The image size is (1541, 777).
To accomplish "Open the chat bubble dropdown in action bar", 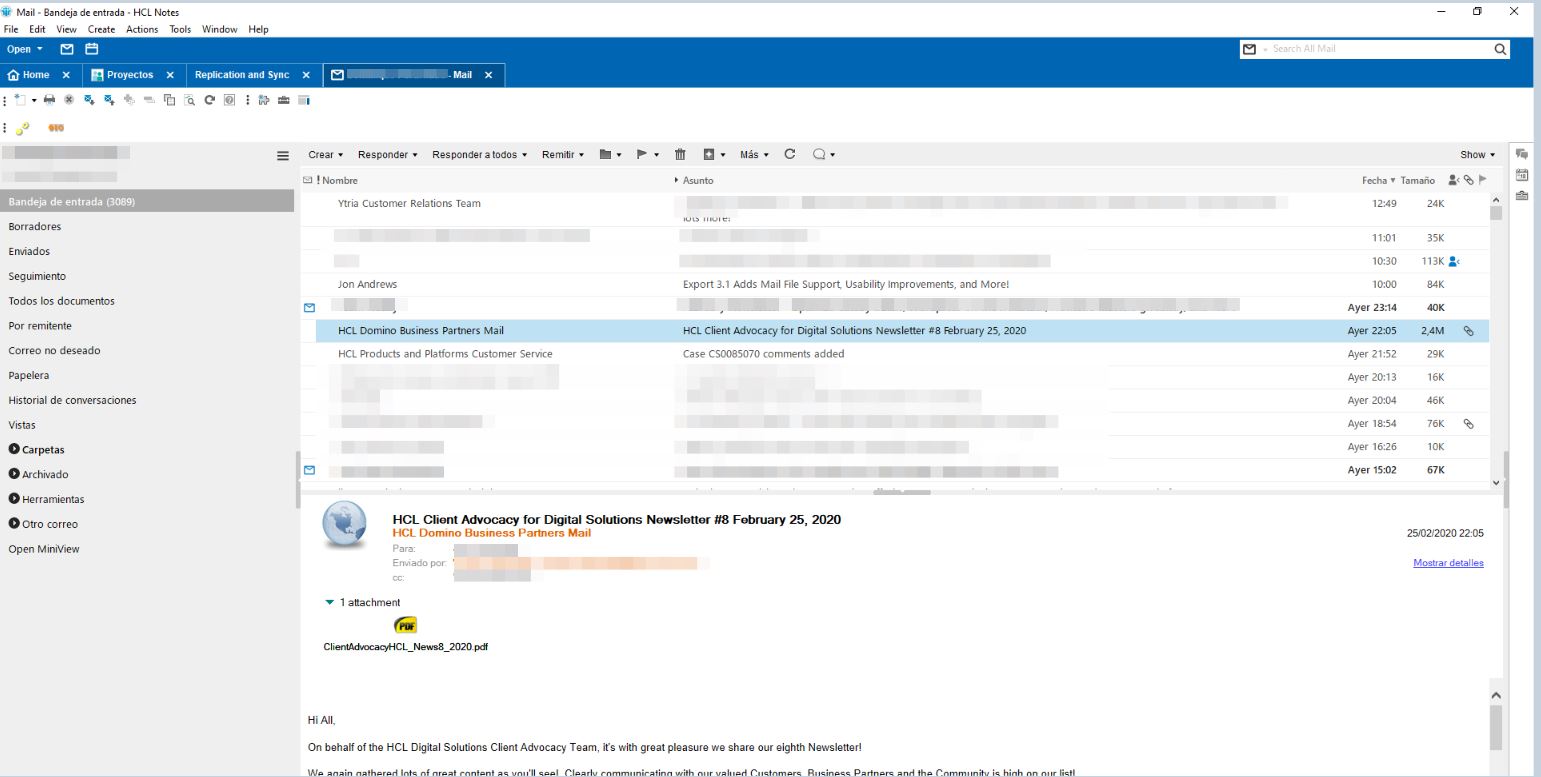I will click(x=824, y=154).
